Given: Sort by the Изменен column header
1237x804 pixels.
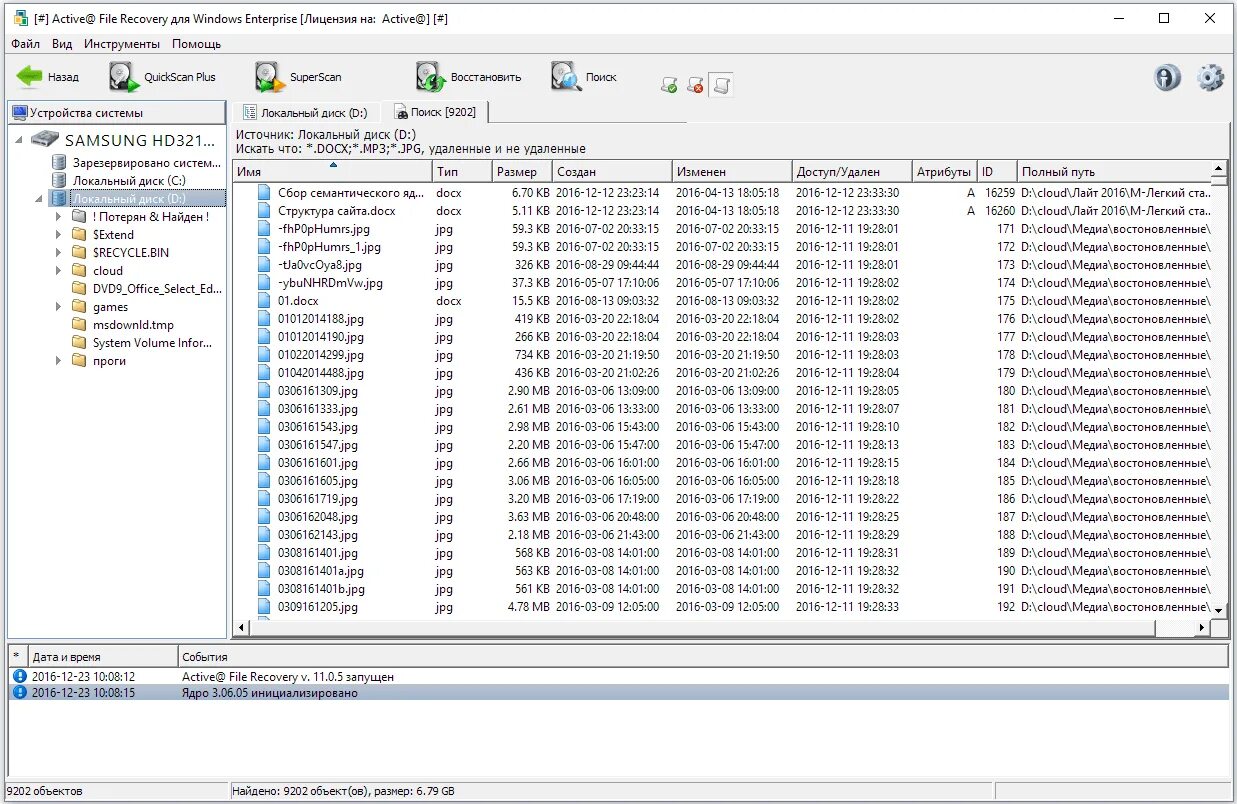Looking at the screenshot, I should pos(732,172).
